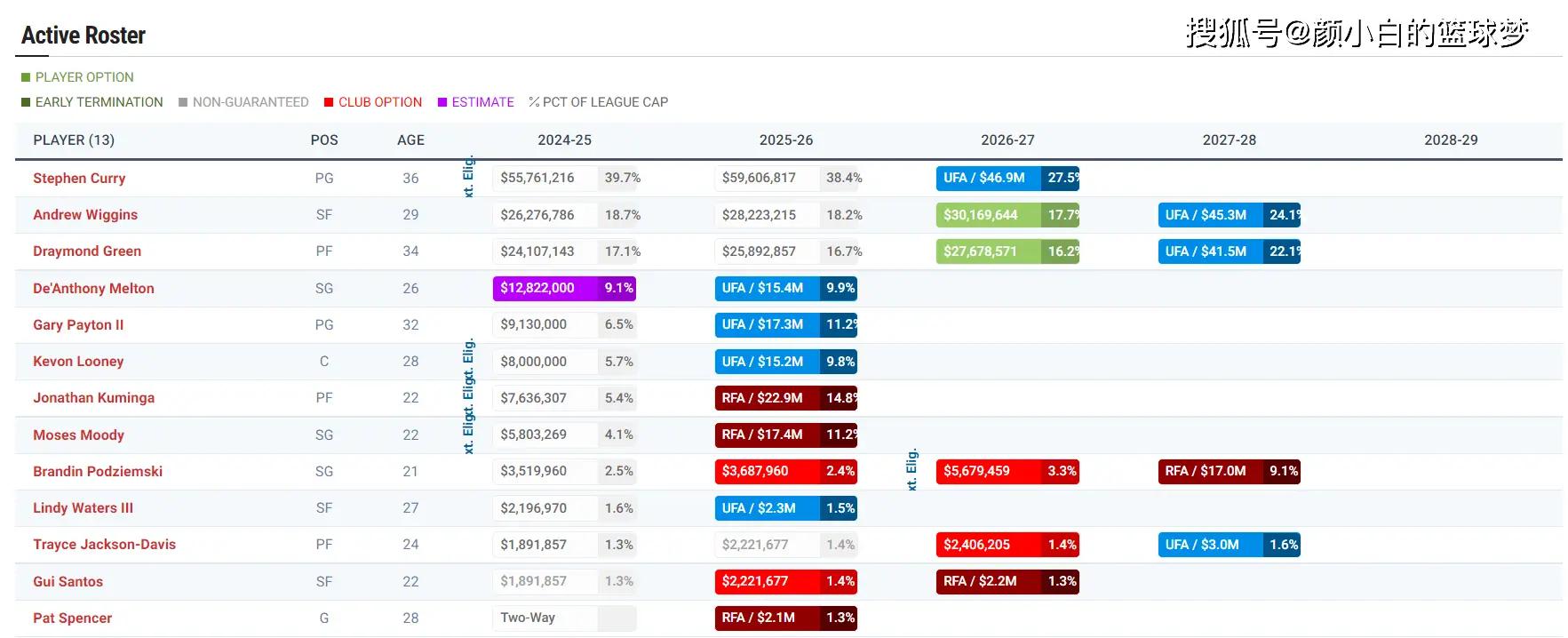Click Podziemski's $3,687,960 club option cell
Screen dimensions: 1568x638
pos(786,471)
